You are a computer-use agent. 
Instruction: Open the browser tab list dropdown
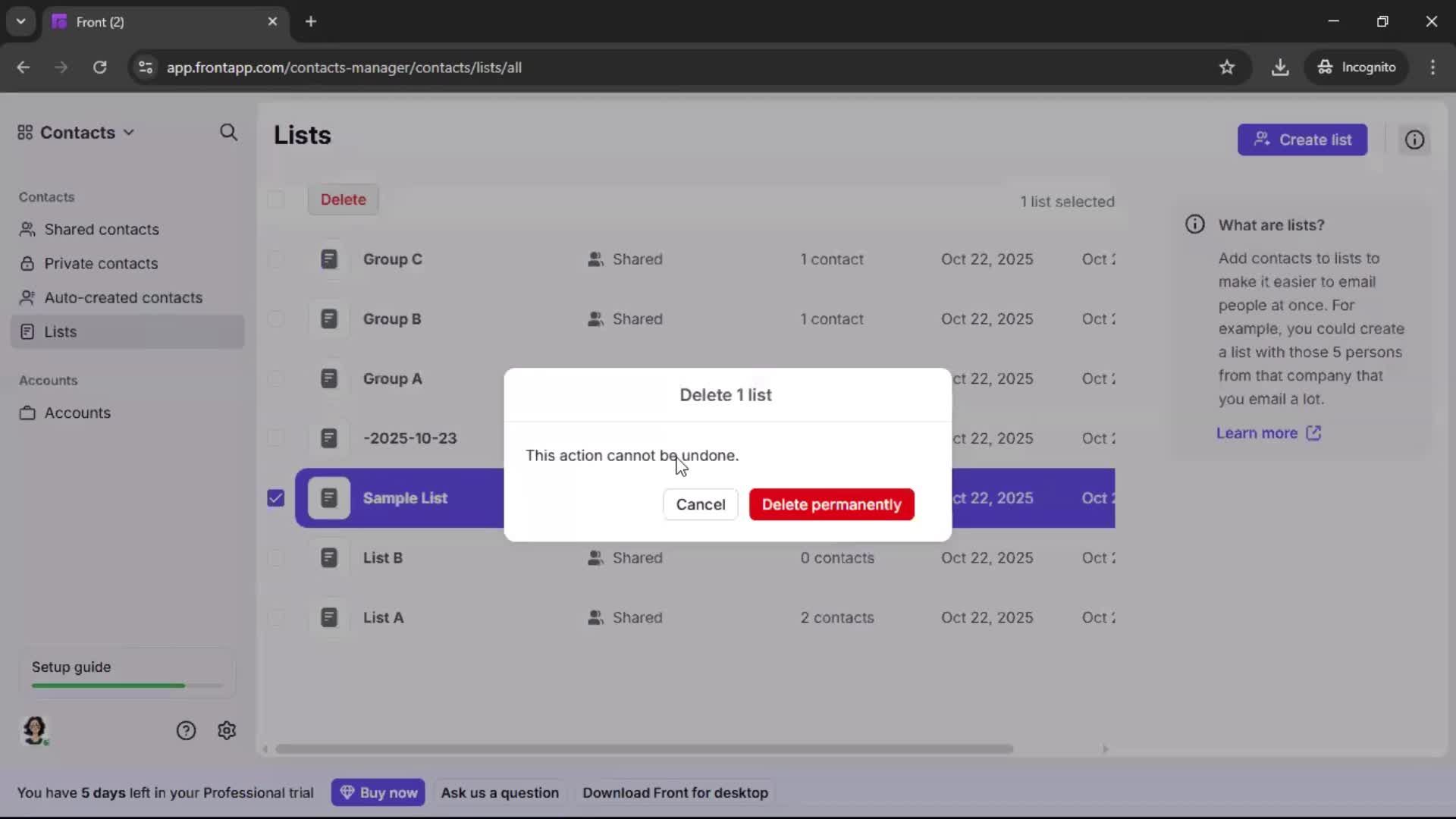[20, 21]
